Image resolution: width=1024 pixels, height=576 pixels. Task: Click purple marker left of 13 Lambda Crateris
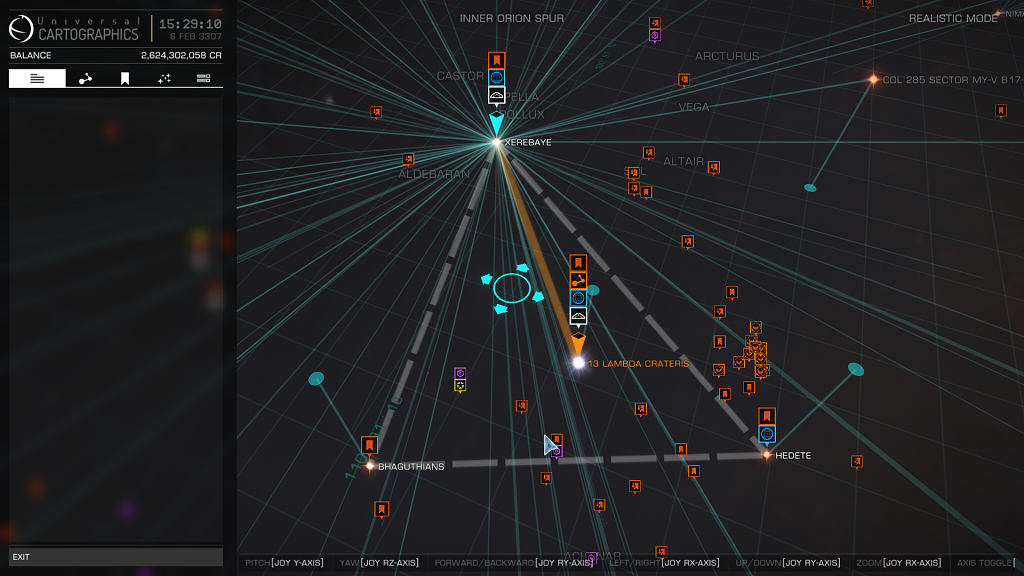tap(460, 374)
